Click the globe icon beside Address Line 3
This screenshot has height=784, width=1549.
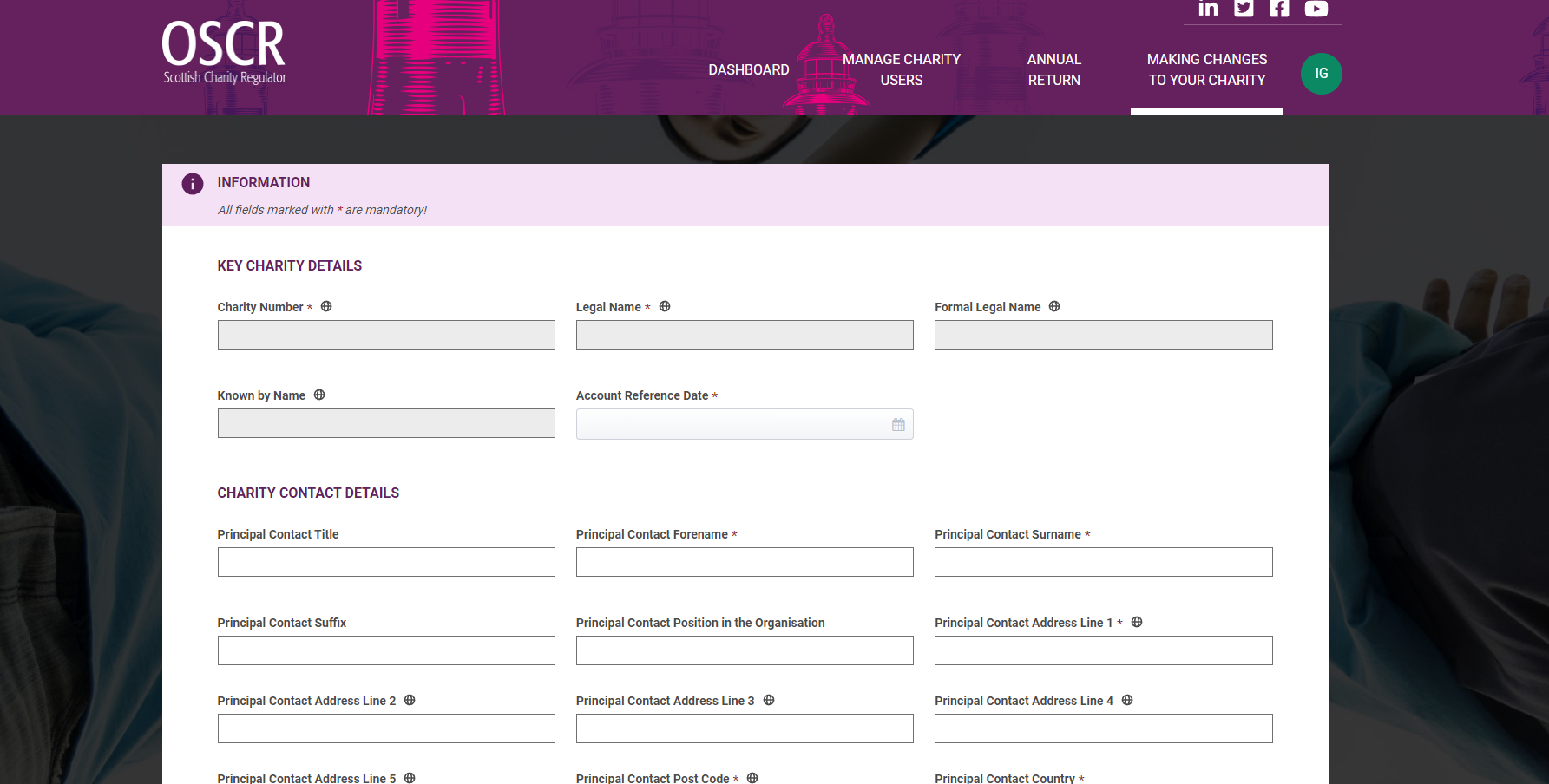click(769, 700)
